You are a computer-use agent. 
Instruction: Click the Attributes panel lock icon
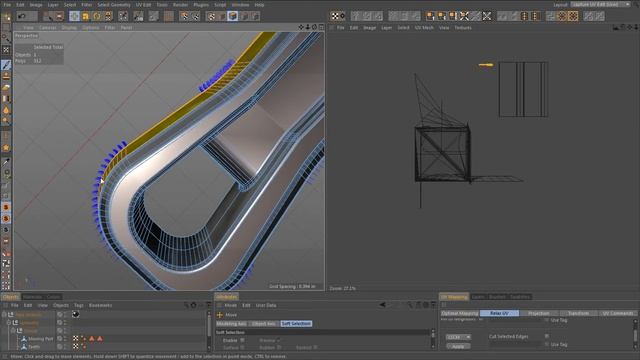[418, 305]
